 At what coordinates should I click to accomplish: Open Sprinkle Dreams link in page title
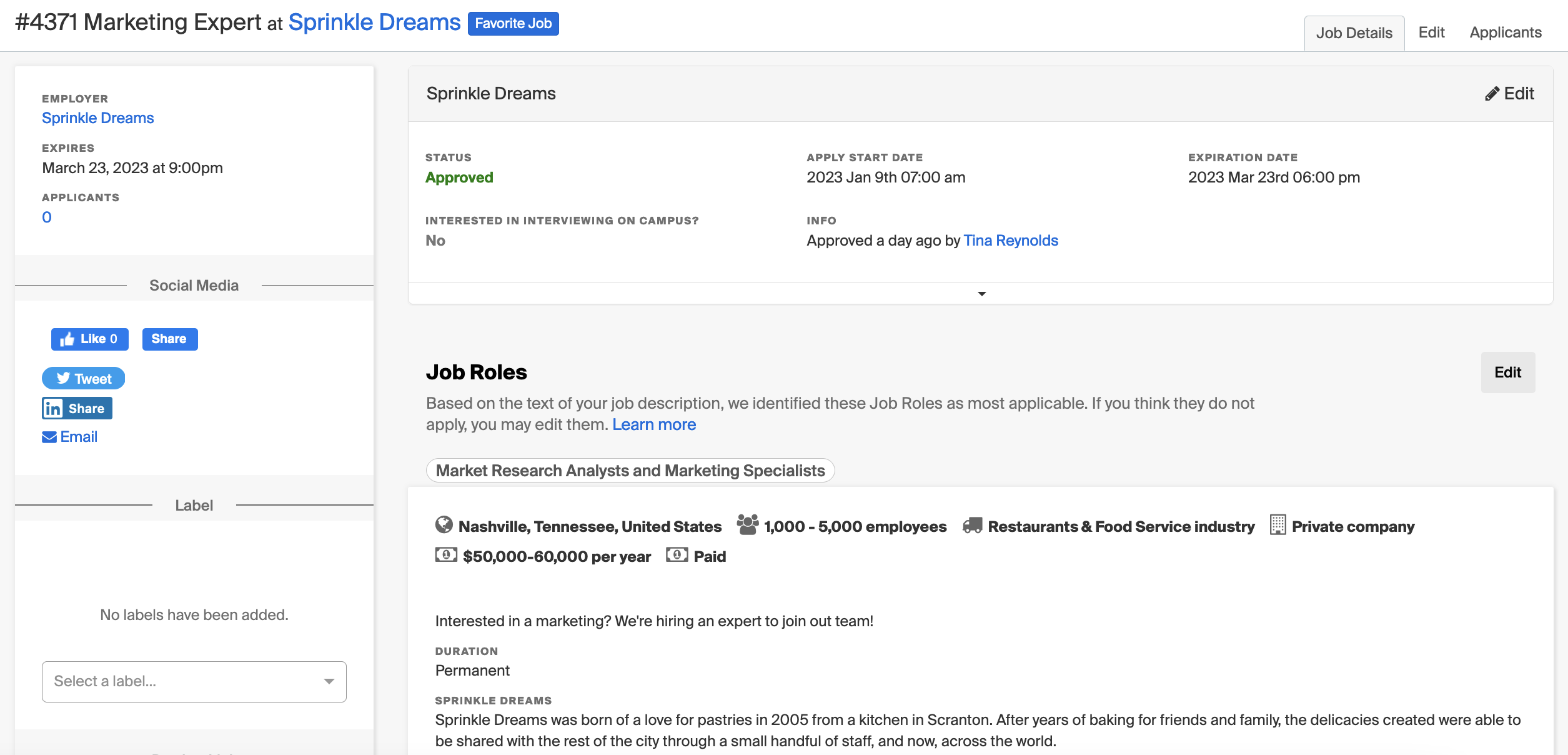point(374,22)
